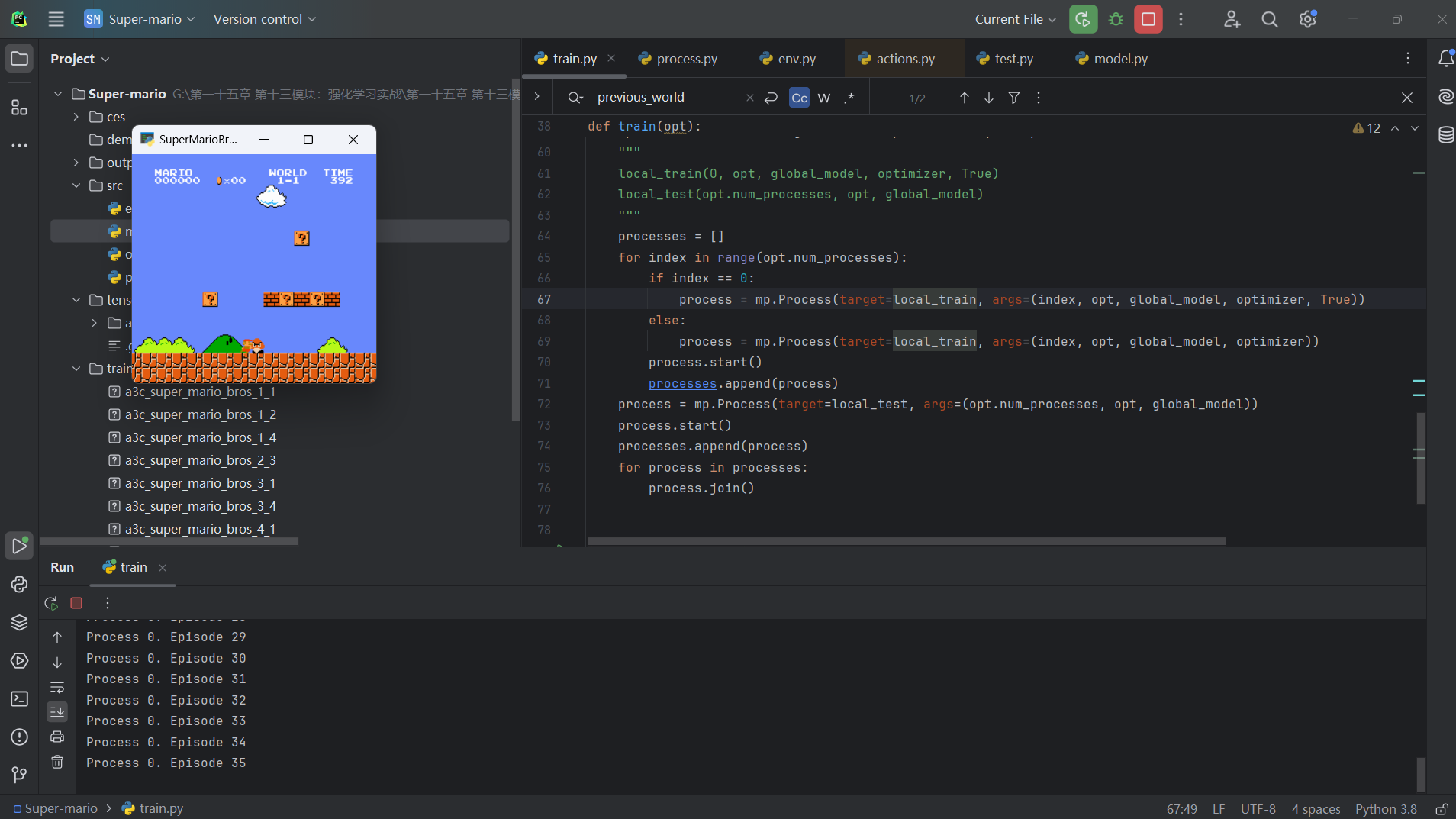This screenshot has height=819, width=1456.
Task: Stop the running program with red square
Action: 1148,19
